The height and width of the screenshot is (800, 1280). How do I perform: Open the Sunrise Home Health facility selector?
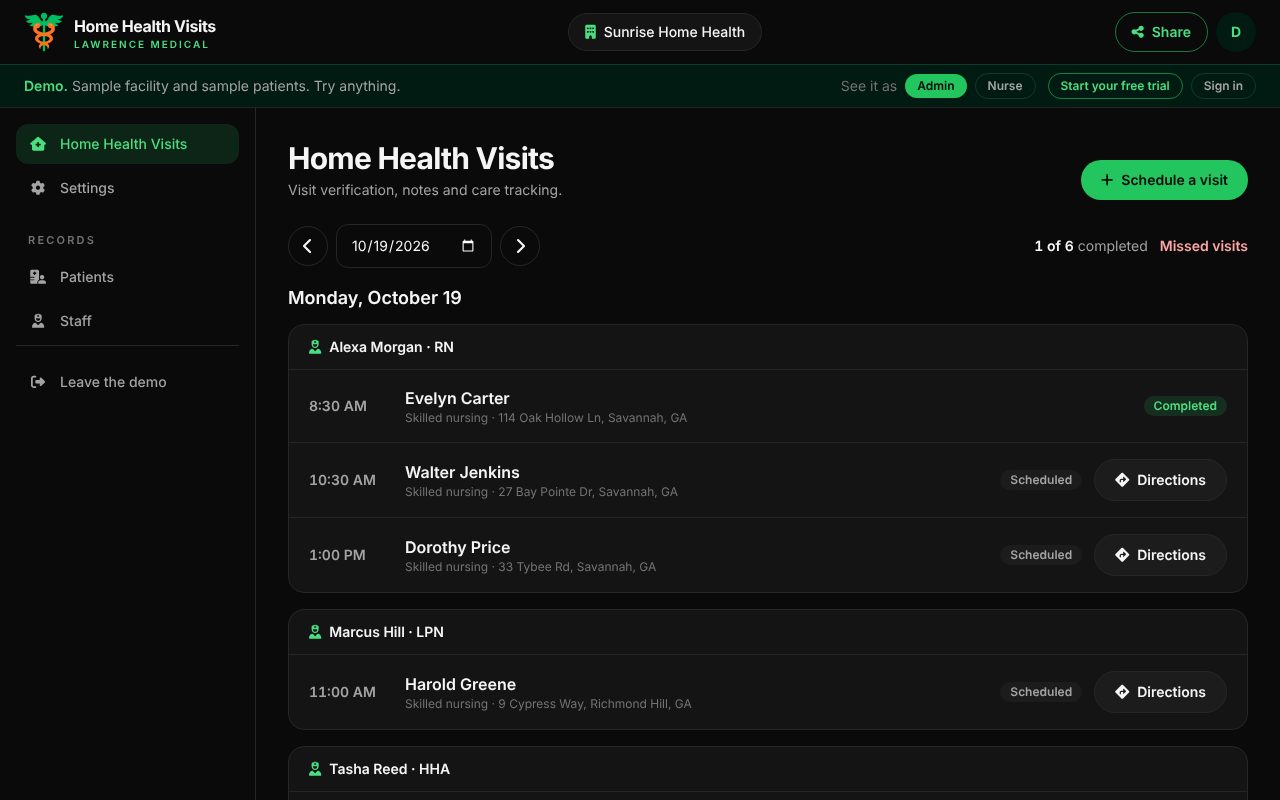point(665,32)
